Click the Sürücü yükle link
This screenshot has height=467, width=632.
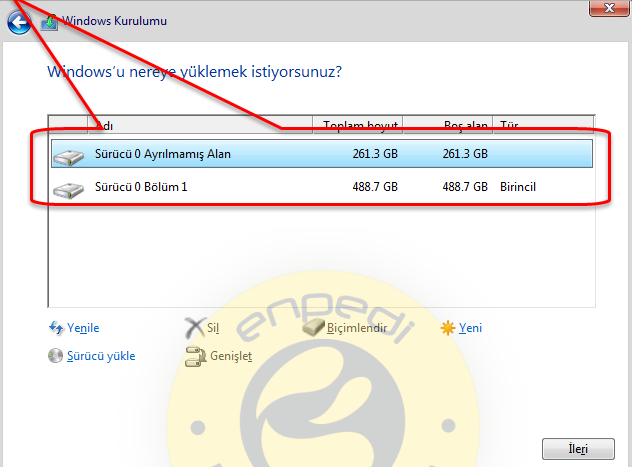pos(101,356)
